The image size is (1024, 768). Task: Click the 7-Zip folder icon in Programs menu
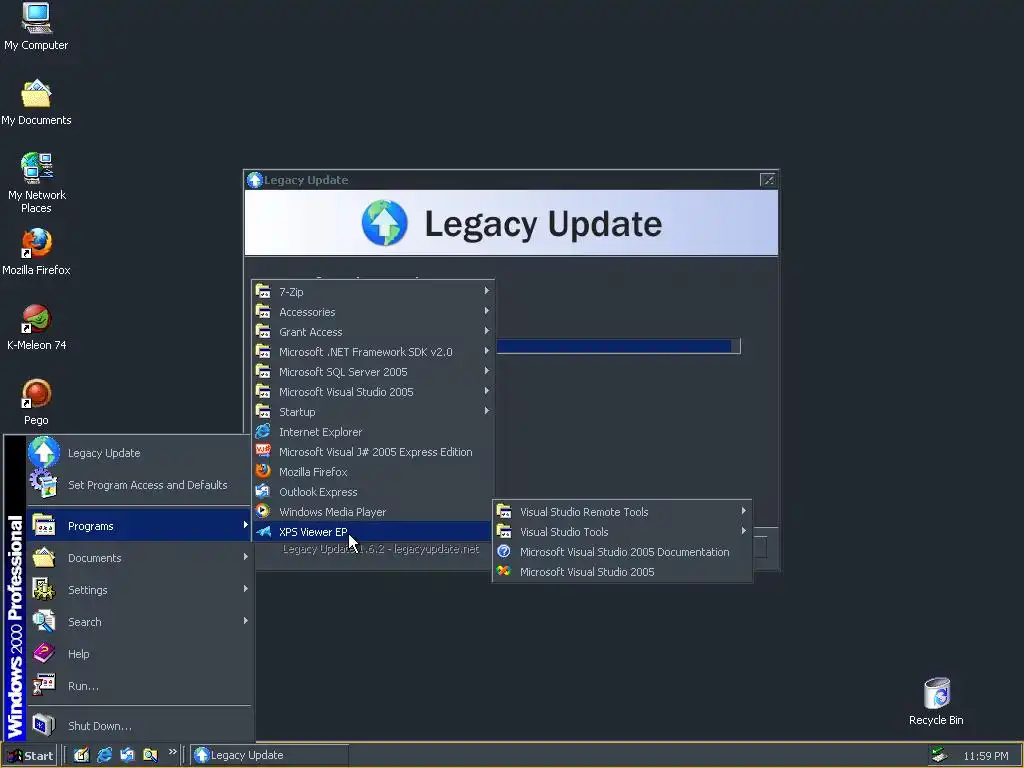tap(263, 291)
